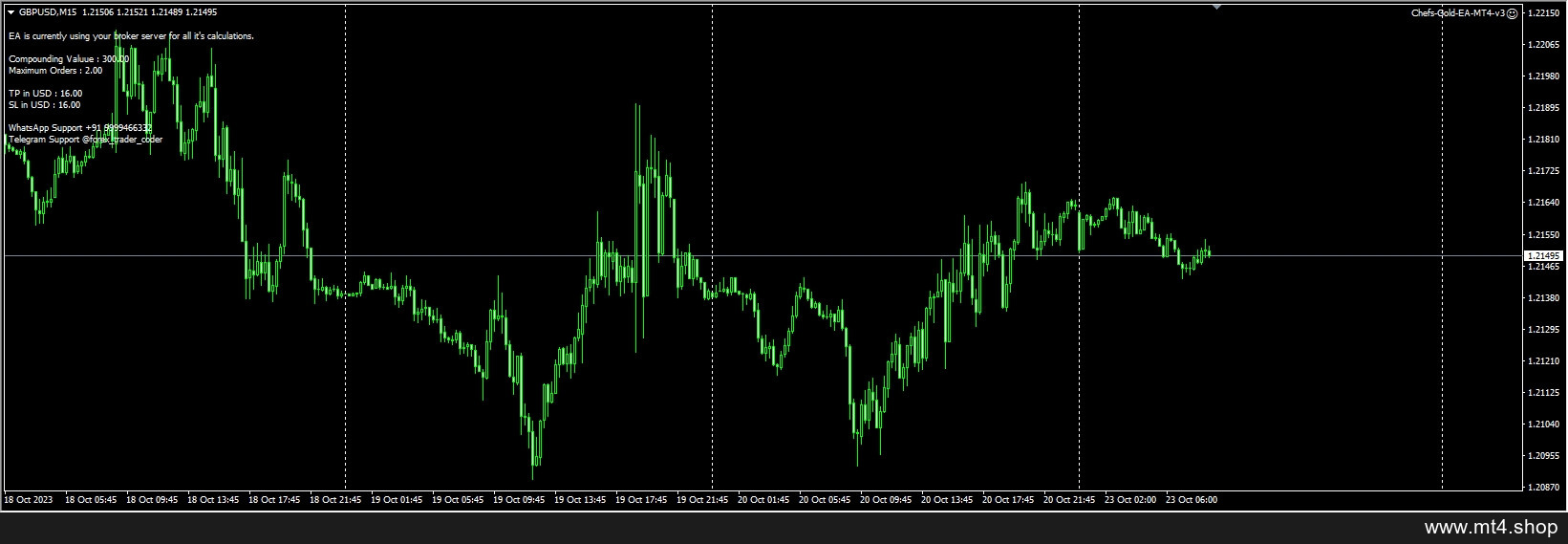Click the 1.21295 price scale label
Image resolution: width=1568 pixels, height=544 pixels.
[1544, 330]
